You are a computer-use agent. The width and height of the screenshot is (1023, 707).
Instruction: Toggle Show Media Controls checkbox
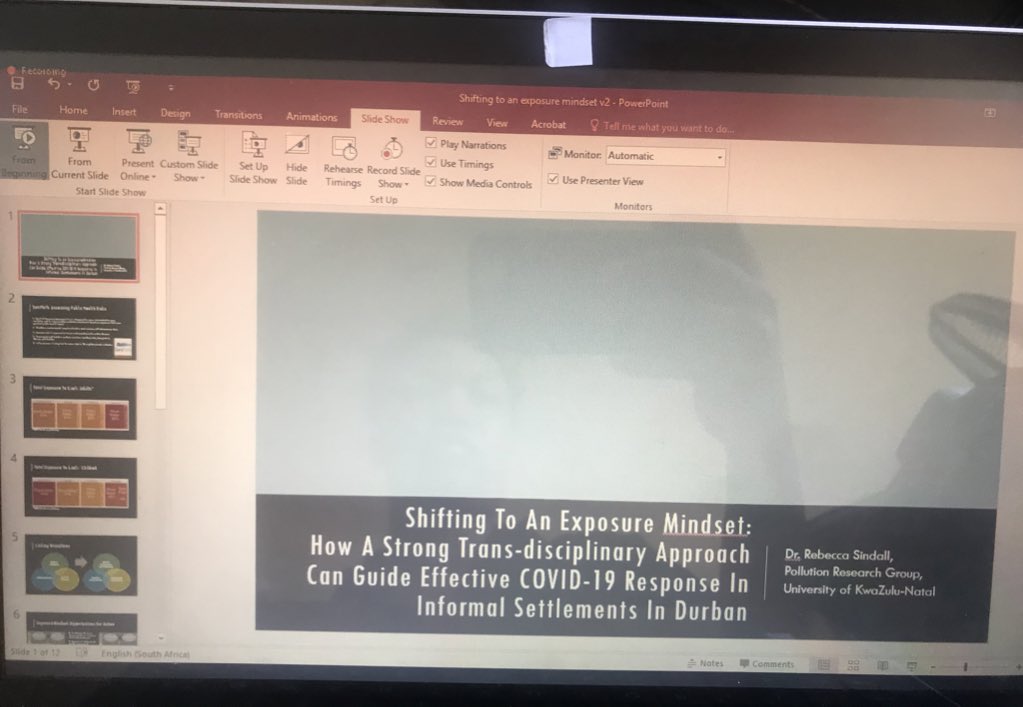click(x=431, y=181)
